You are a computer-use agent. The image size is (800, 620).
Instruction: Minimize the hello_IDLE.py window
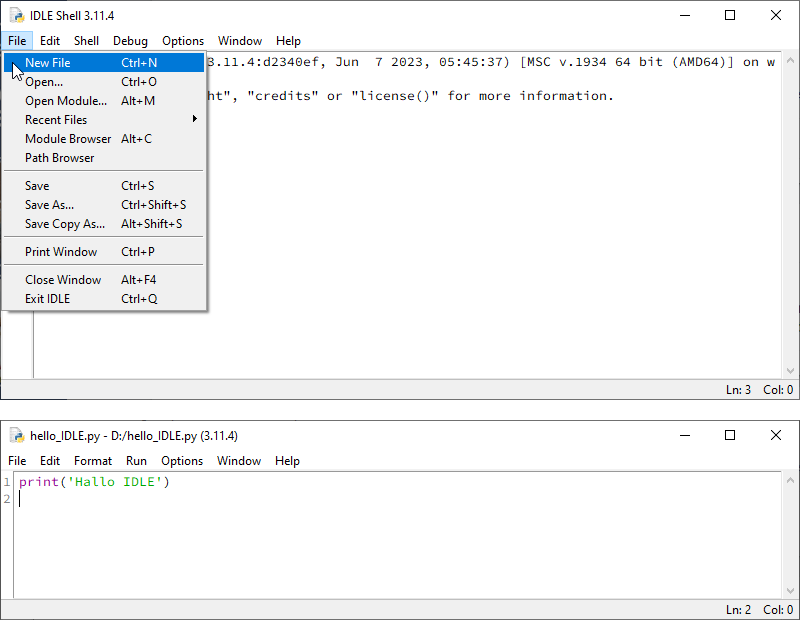[x=685, y=435]
